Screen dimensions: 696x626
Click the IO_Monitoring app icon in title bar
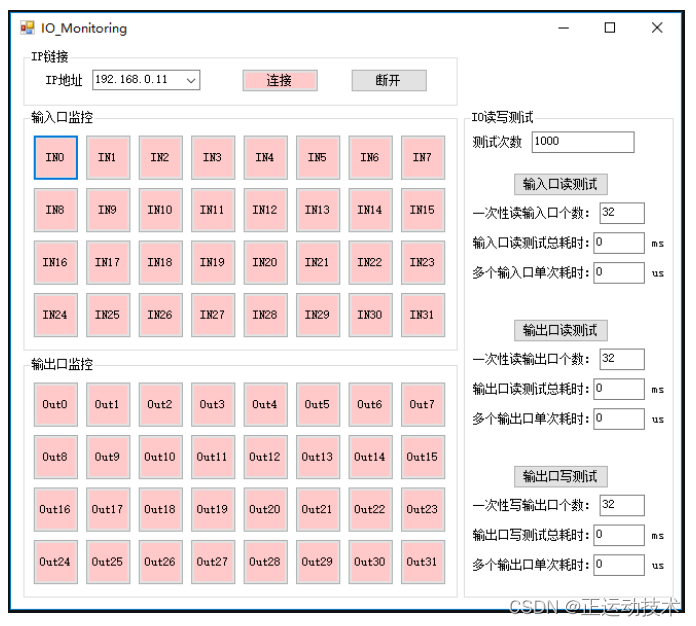[28, 28]
